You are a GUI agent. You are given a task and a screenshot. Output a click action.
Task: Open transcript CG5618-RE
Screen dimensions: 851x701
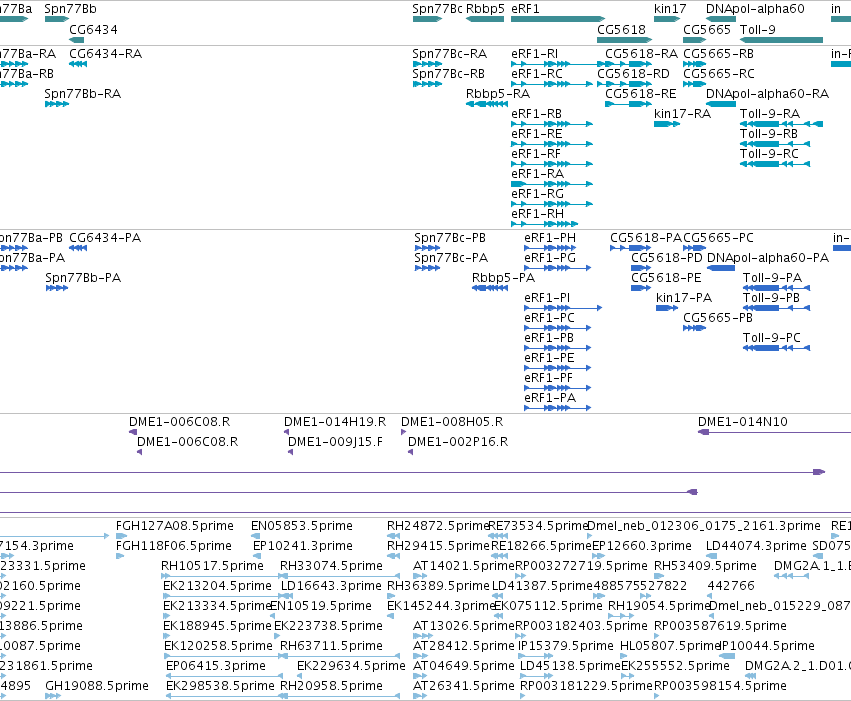click(641, 94)
